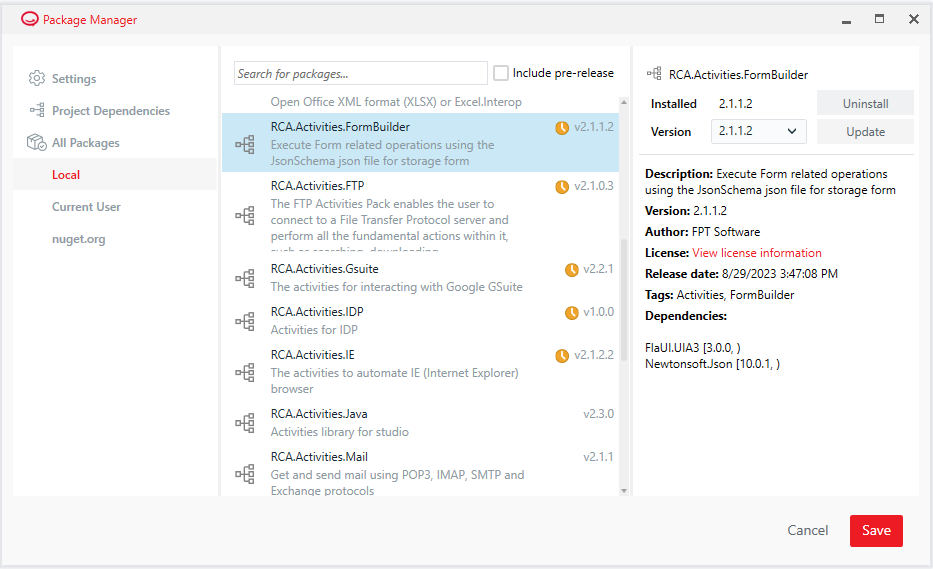
Task: Click the RCA.Activities.Mail package icon
Action: pos(245,474)
